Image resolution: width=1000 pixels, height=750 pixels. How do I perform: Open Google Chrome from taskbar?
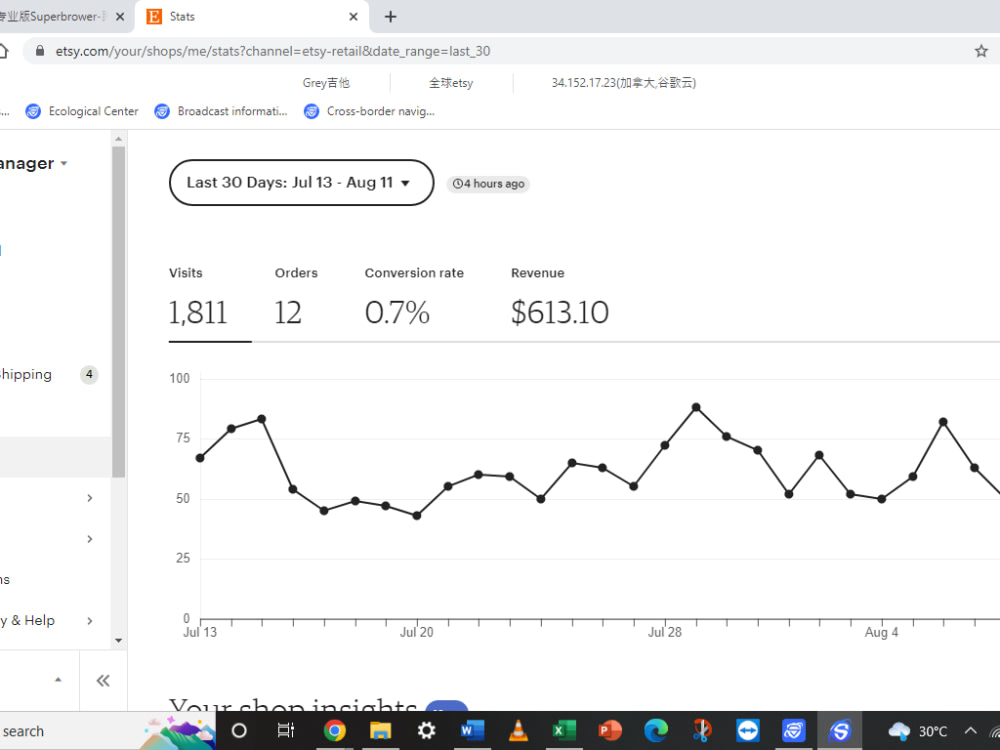pyautogui.click(x=334, y=731)
